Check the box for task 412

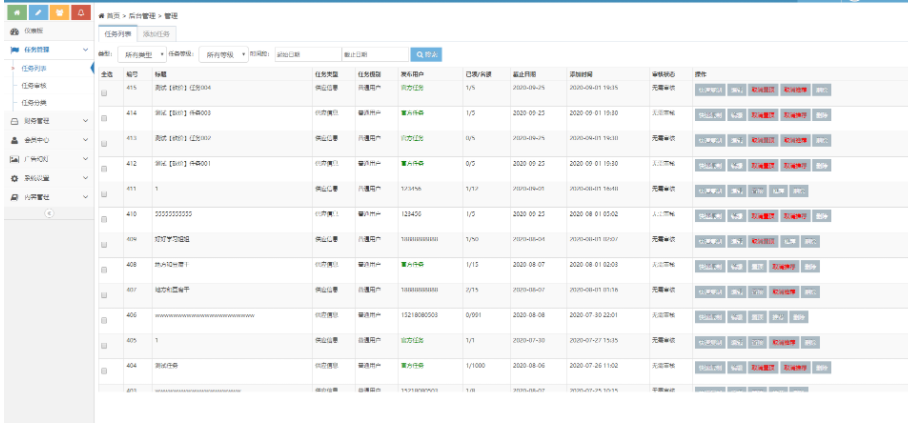pyautogui.click(x=104, y=169)
